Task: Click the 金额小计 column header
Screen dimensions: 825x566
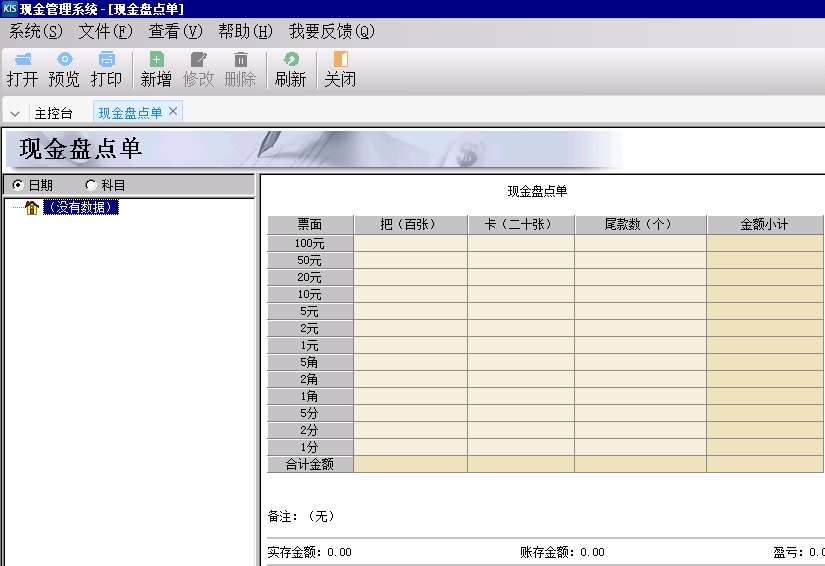Action: coord(765,225)
